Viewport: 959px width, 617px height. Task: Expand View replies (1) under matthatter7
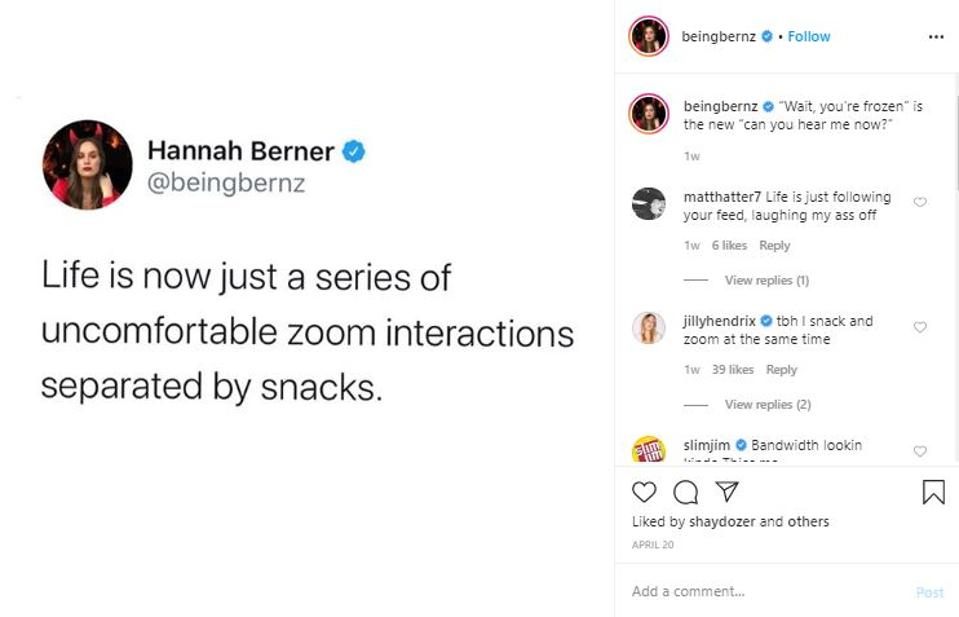(766, 280)
